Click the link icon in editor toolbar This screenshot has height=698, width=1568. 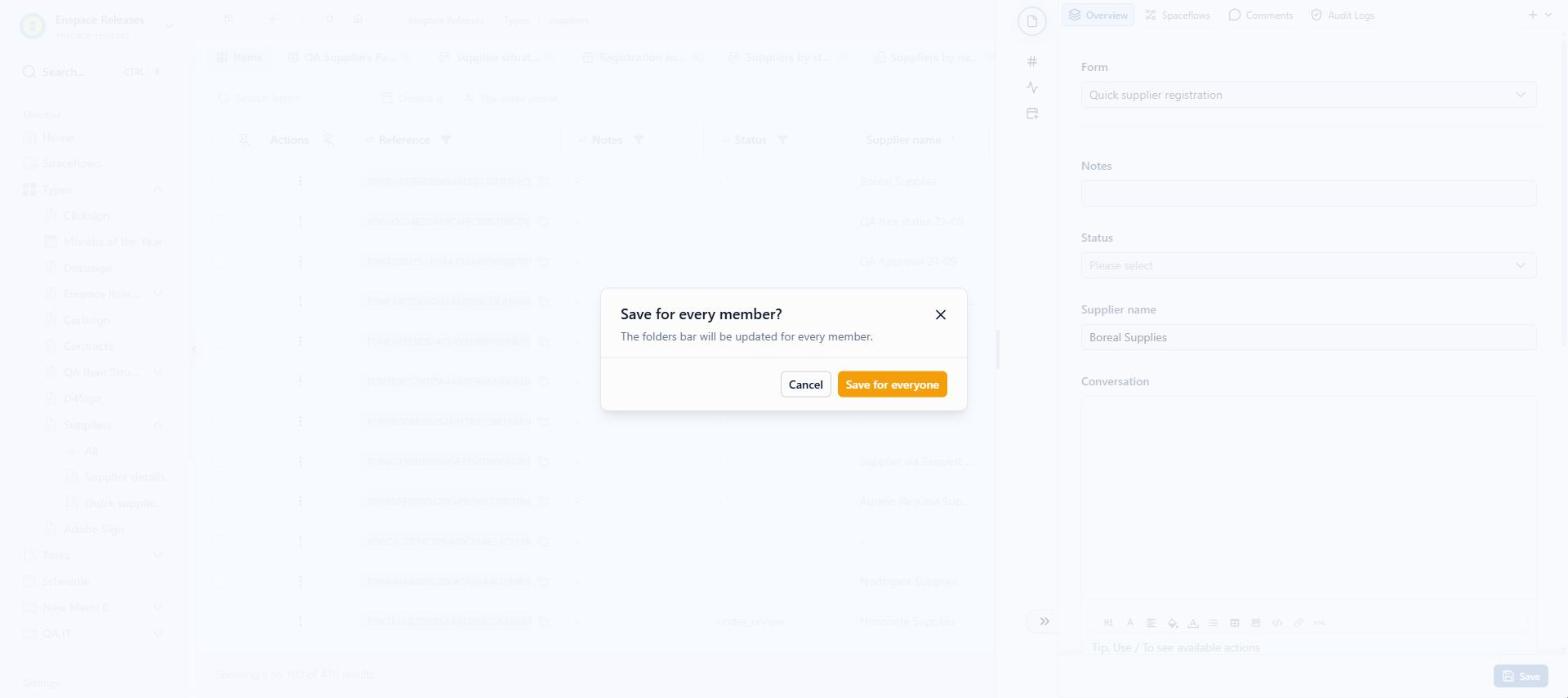tap(1298, 623)
